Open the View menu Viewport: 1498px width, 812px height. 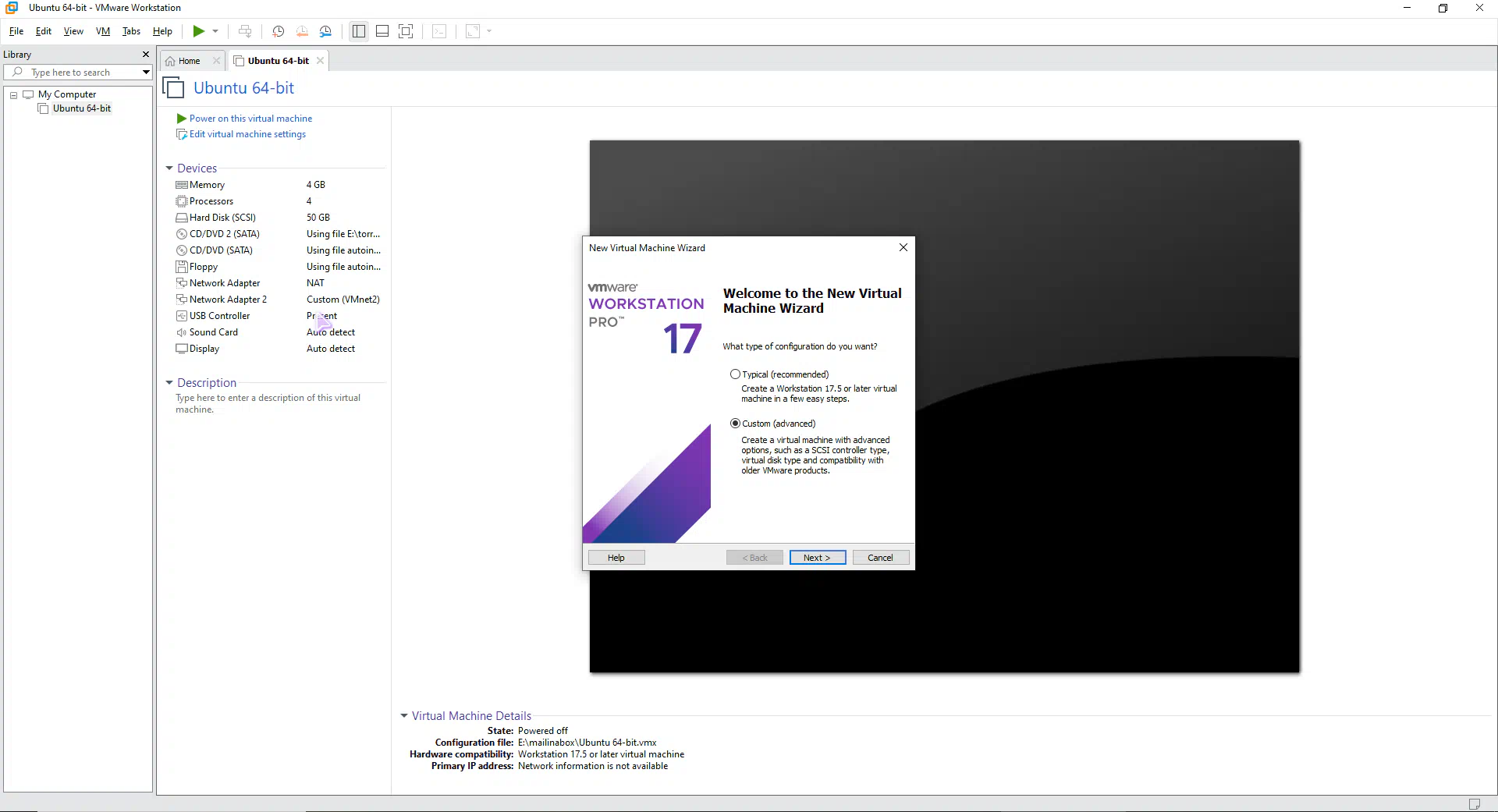(x=73, y=31)
